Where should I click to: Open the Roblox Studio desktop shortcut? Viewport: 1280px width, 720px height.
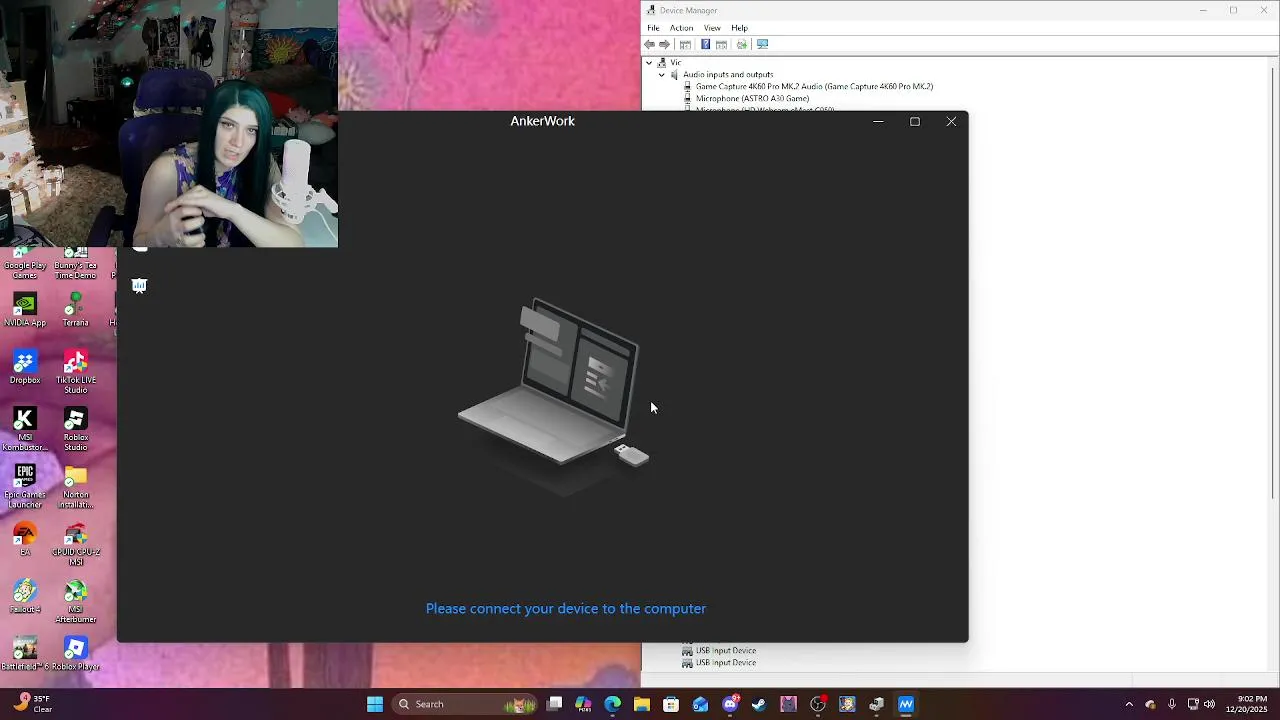[76, 429]
